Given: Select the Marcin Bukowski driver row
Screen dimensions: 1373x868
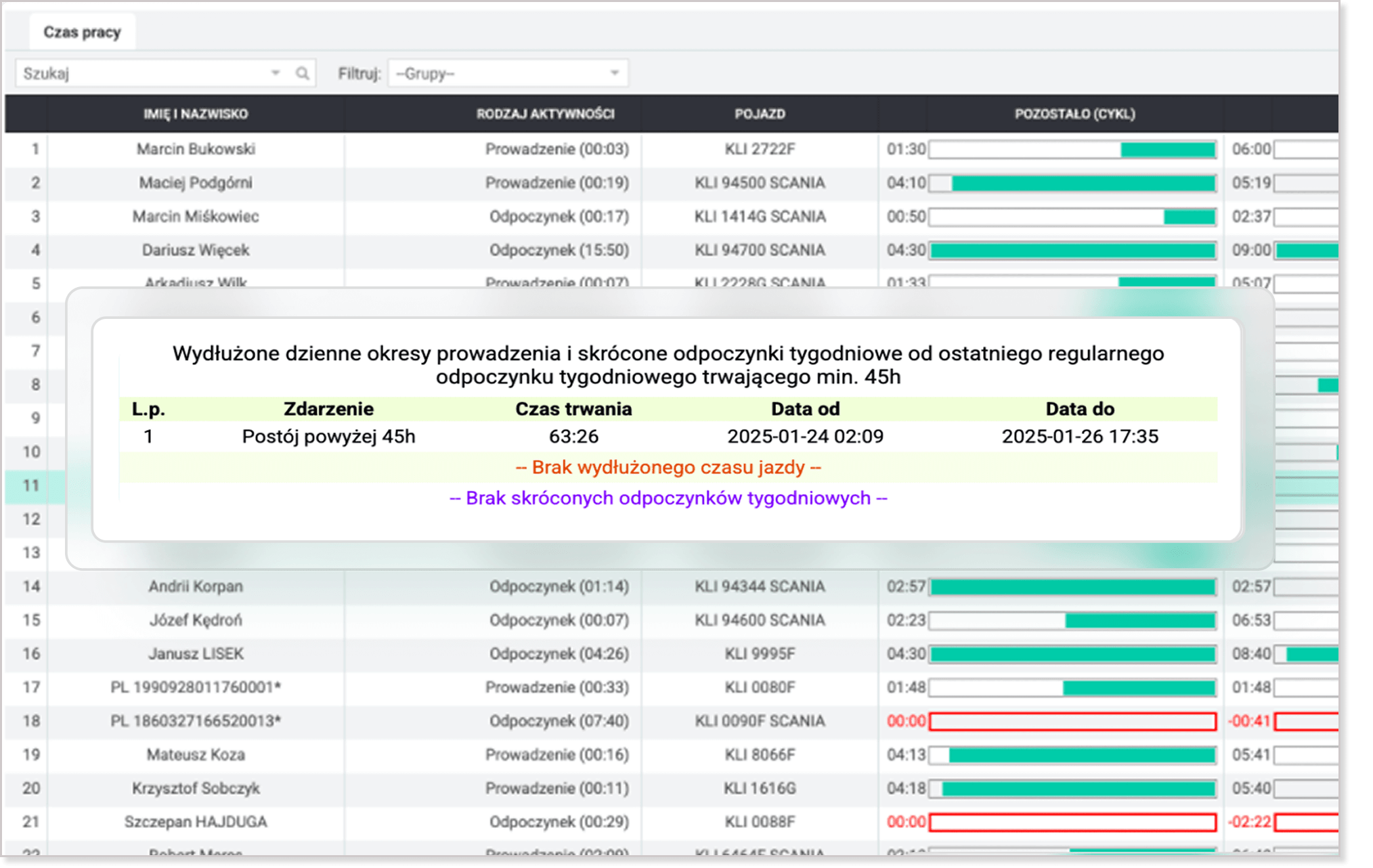Looking at the screenshot, I should [196, 149].
